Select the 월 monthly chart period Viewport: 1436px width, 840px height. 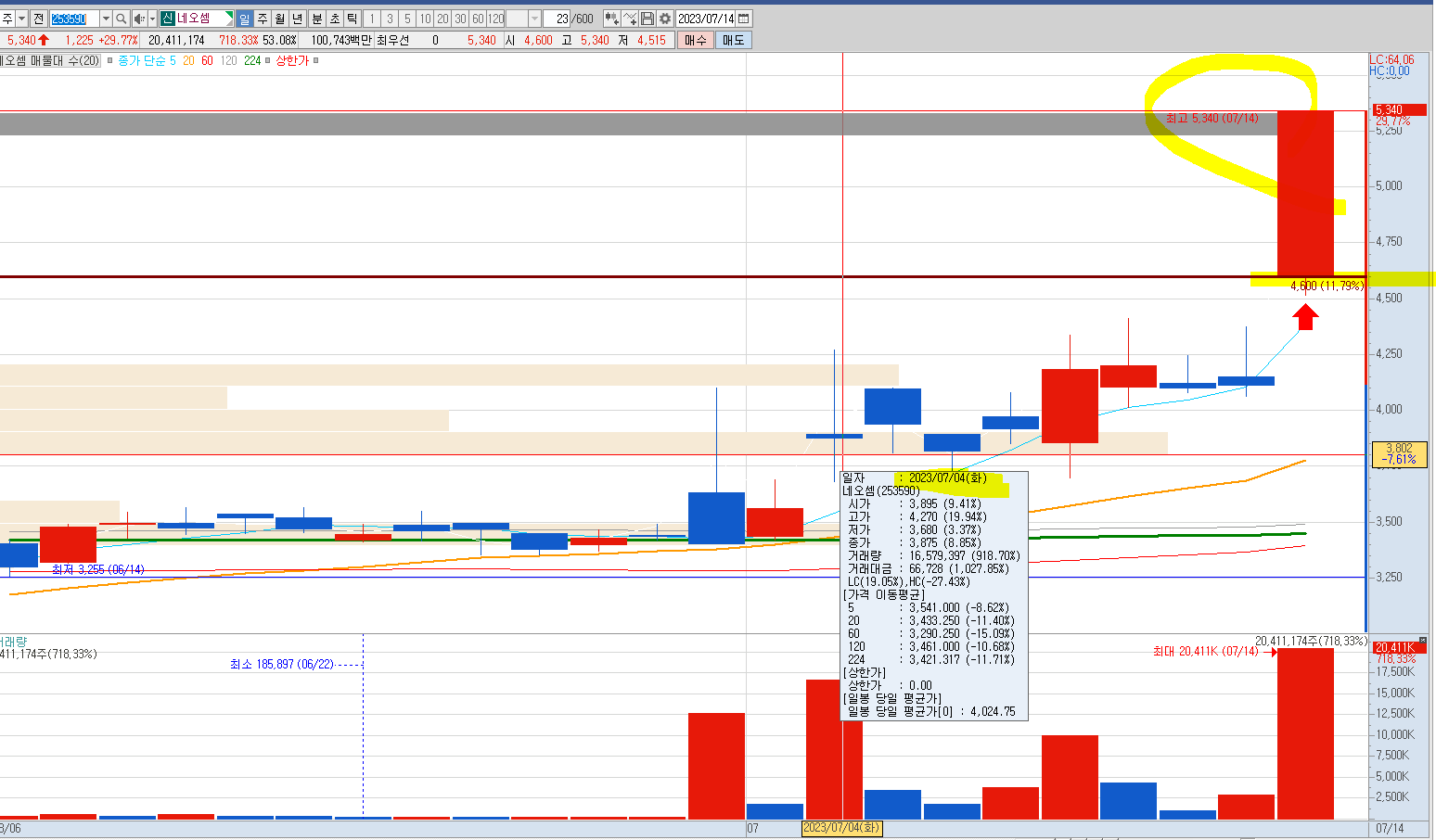pyautogui.click(x=279, y=19)
